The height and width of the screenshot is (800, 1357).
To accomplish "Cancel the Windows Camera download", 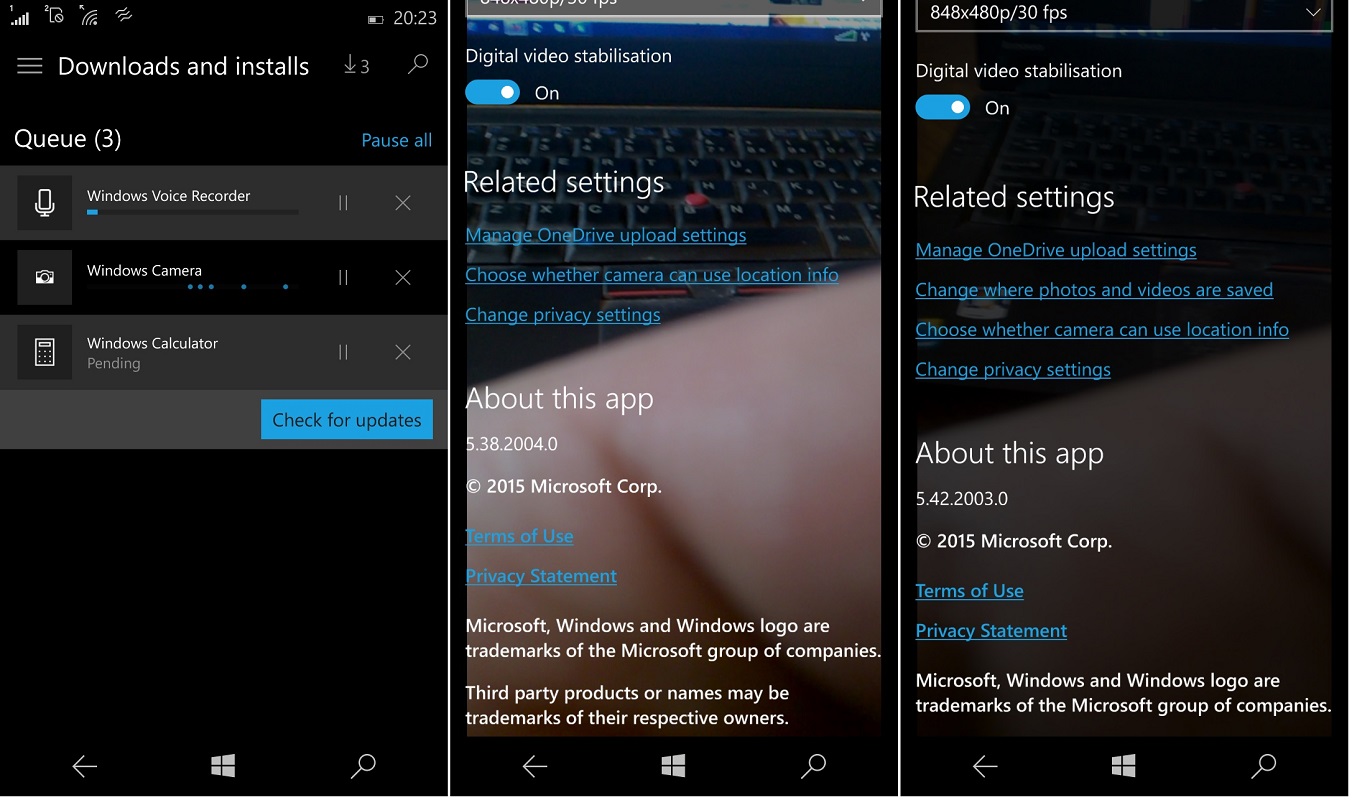I will click(x=403, y=278).
